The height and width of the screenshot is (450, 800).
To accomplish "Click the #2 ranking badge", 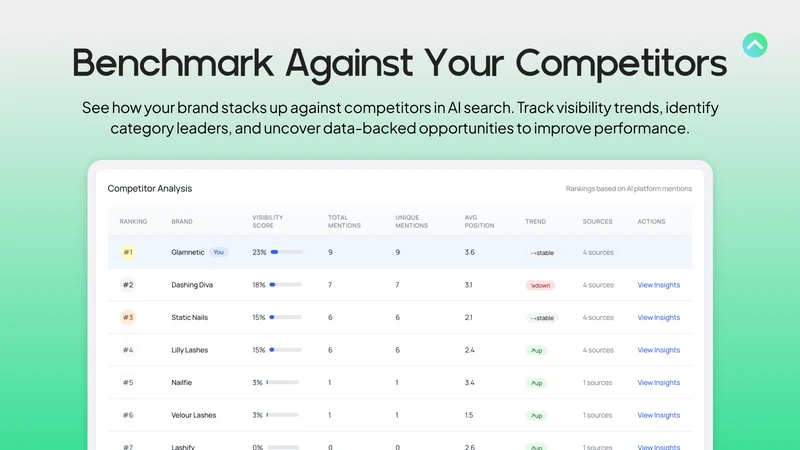I will coord(128,285).
